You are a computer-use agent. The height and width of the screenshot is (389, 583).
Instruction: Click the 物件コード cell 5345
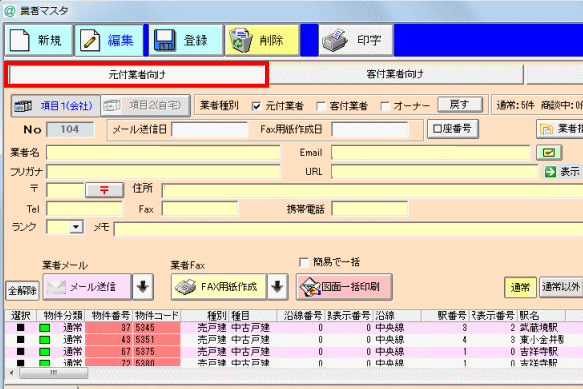click(157, 328)
